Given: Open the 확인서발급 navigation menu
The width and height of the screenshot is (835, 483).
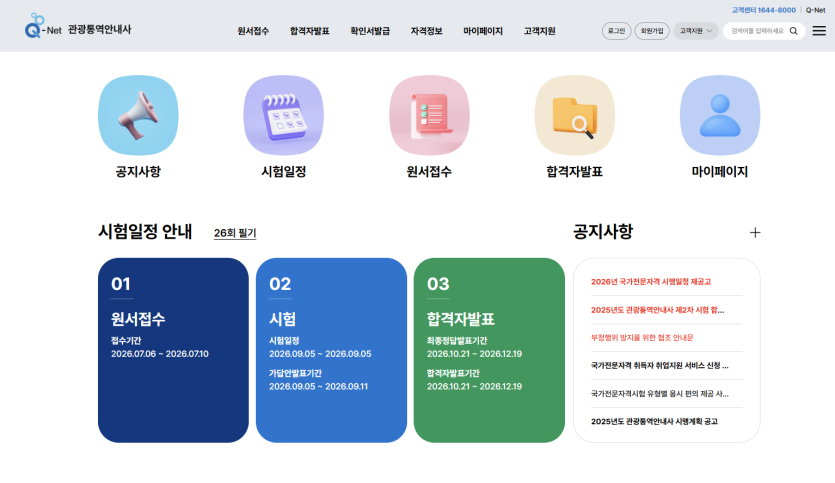Looking at the screenshot, I should tap(370, 31).
